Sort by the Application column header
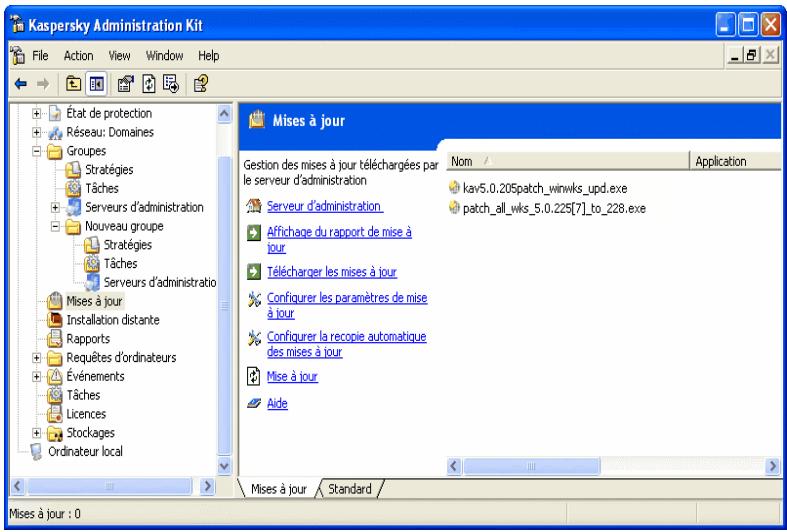This screenshot has width=787, height=532. click(x=735, y=161)
